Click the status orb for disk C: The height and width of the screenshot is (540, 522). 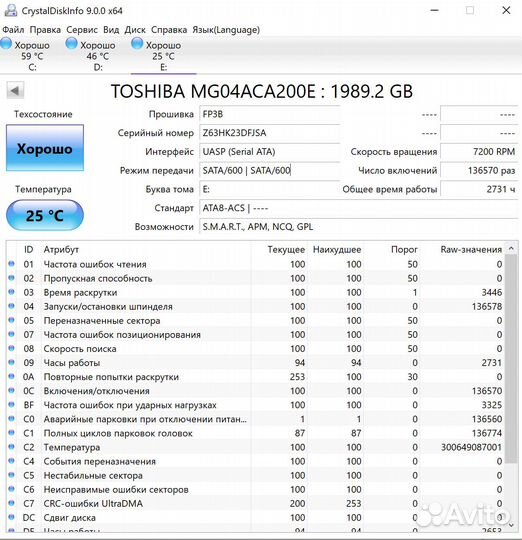tap(6, 44)
